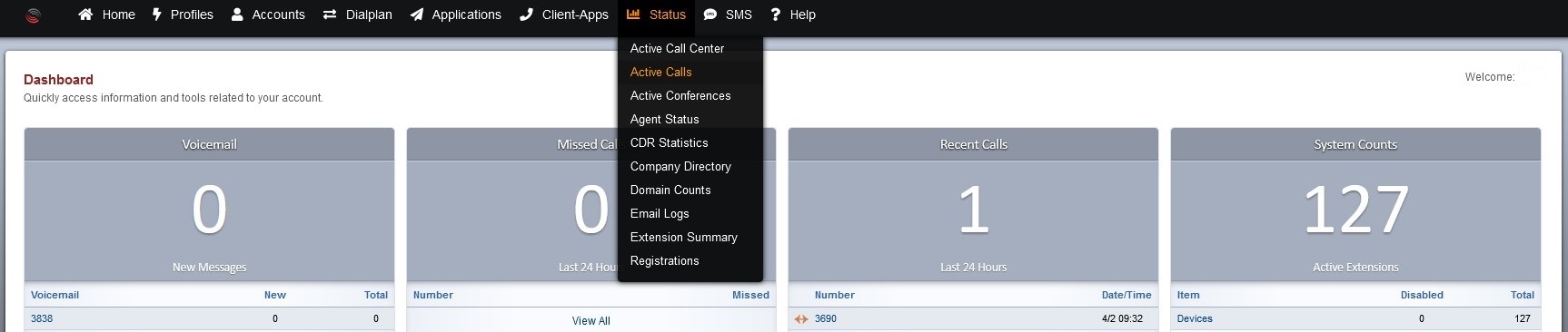Screen dimensions: 1568x332
Task: Click the Date/Time column header
Action: [x=1126, y=295]
